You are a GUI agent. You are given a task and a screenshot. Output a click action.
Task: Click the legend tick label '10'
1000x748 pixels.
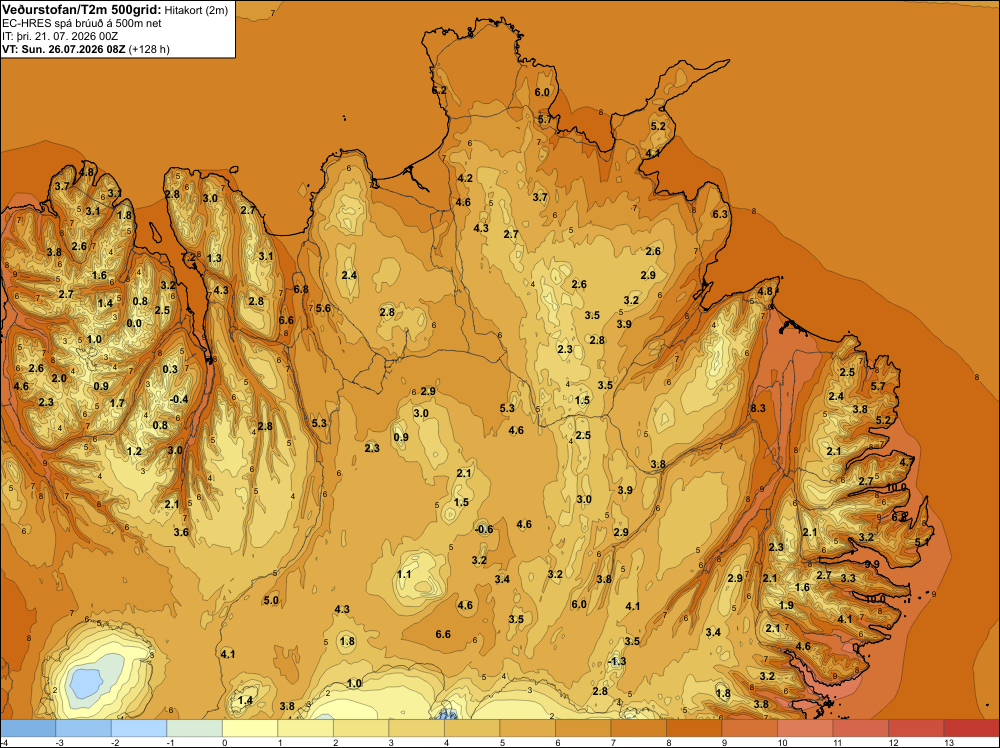click(x=782, y=743)
